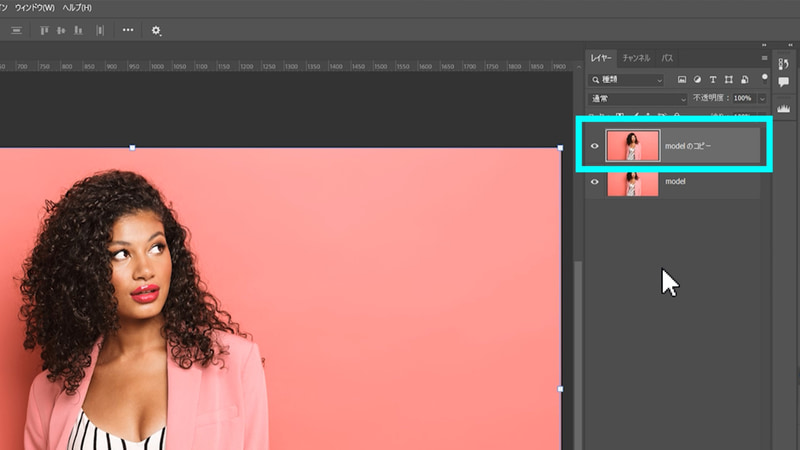Align top edges using options bar icon
Screen dimensions: 800x450
[x=44, y=31]
